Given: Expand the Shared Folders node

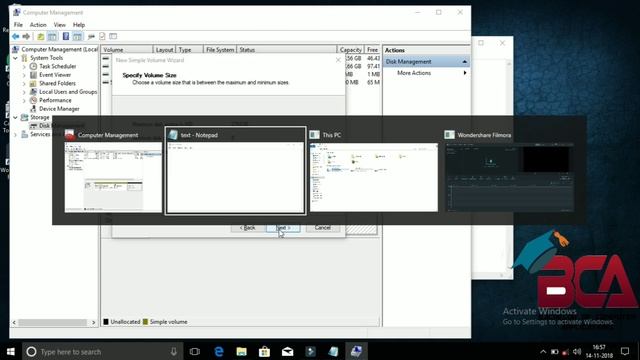Looking at the screenshot, I should (x=24, y=84).
